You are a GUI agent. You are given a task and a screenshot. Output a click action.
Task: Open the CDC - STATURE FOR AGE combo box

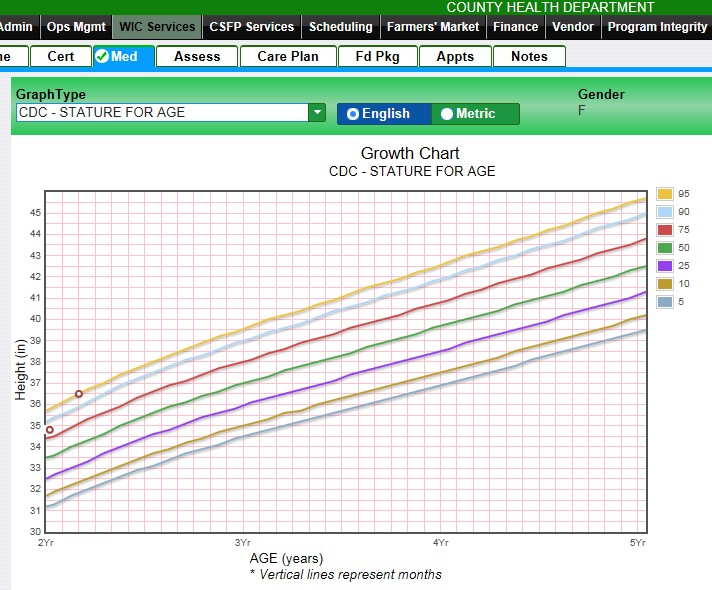[x=162, y=113]
